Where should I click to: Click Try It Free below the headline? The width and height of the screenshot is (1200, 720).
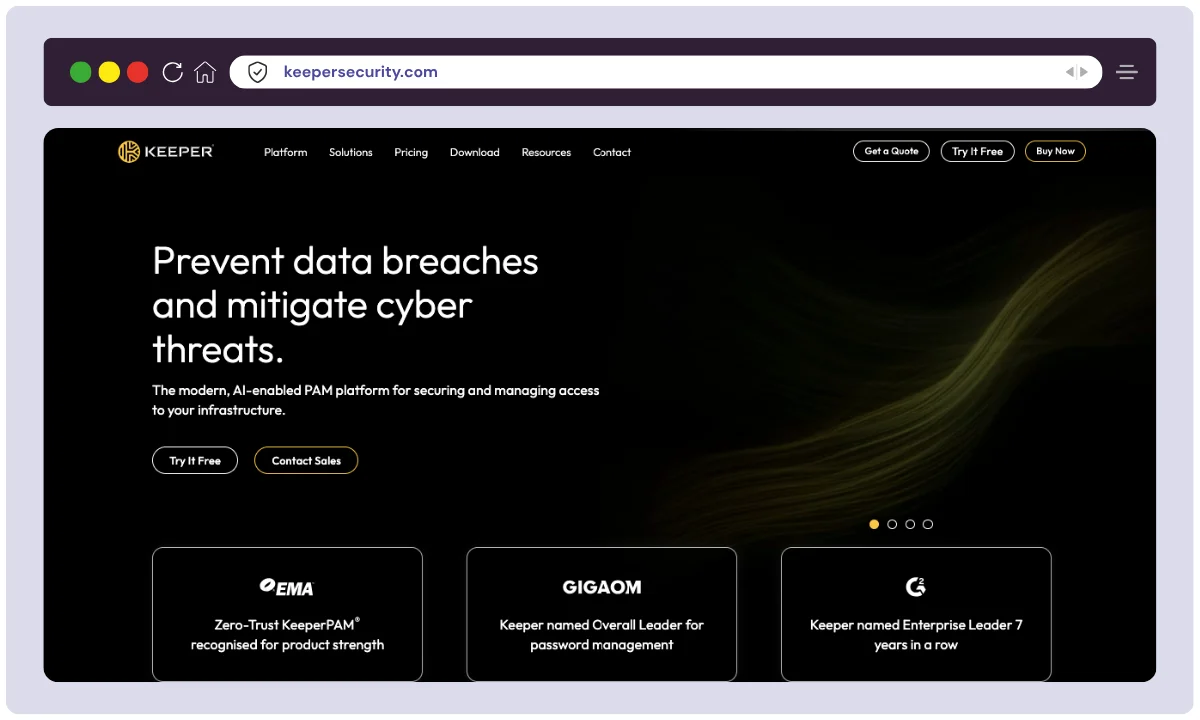195,460
